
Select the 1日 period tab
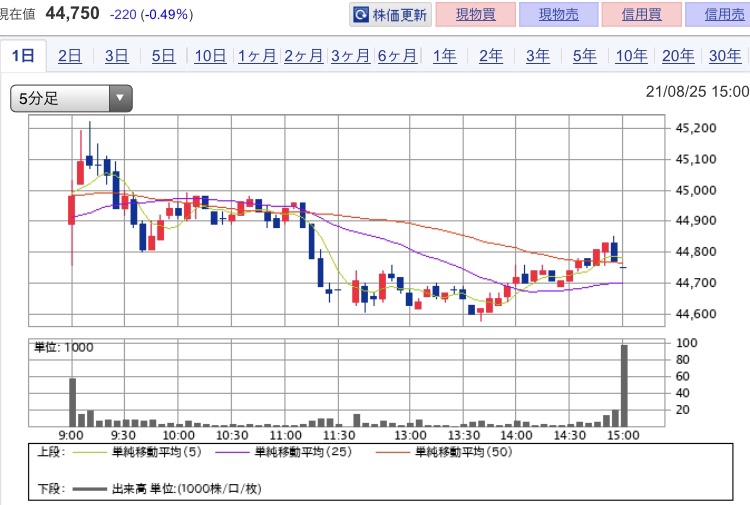23,56
